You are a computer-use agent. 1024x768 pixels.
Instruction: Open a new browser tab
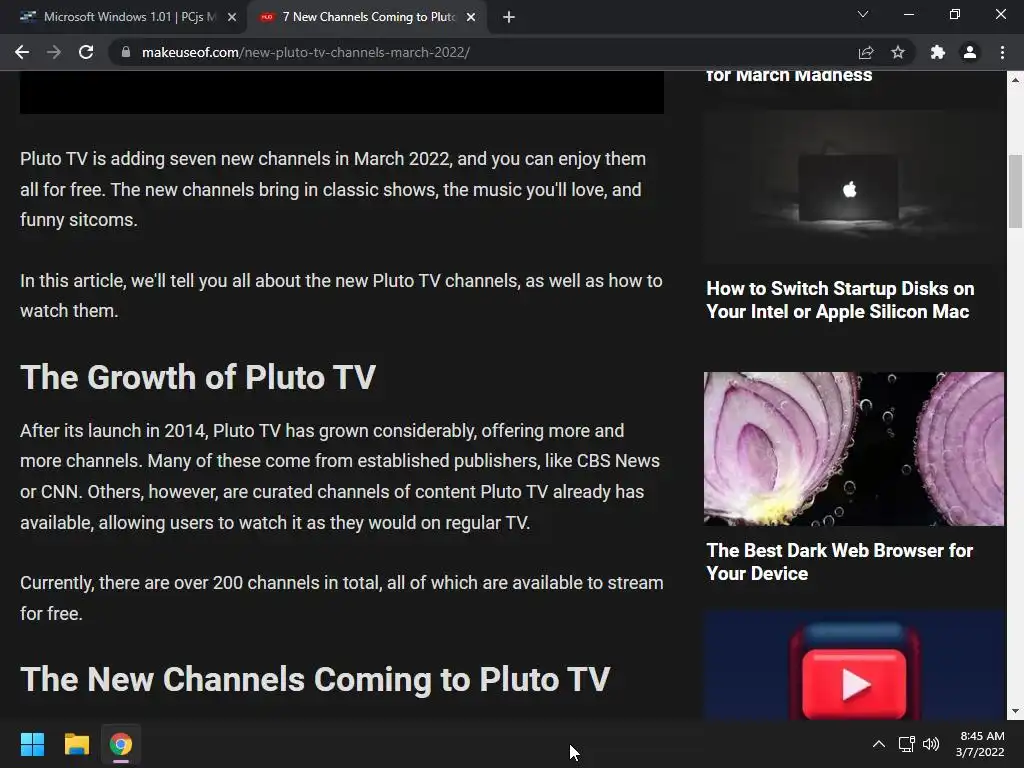point(509,17)
